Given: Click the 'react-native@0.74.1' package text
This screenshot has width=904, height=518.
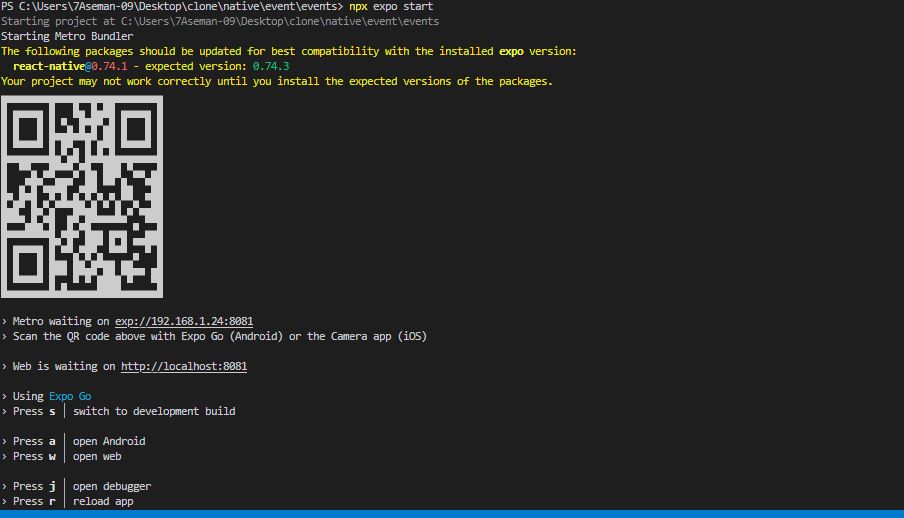Looking at the screenshot, I should pos(70,66).
